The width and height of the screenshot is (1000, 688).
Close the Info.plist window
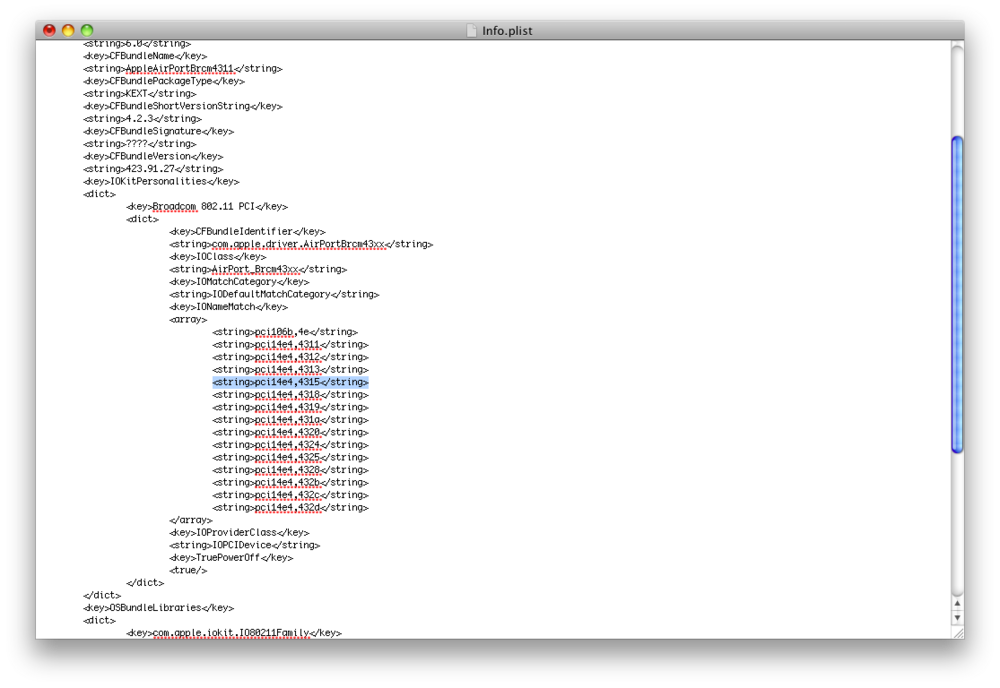point(49,31)
